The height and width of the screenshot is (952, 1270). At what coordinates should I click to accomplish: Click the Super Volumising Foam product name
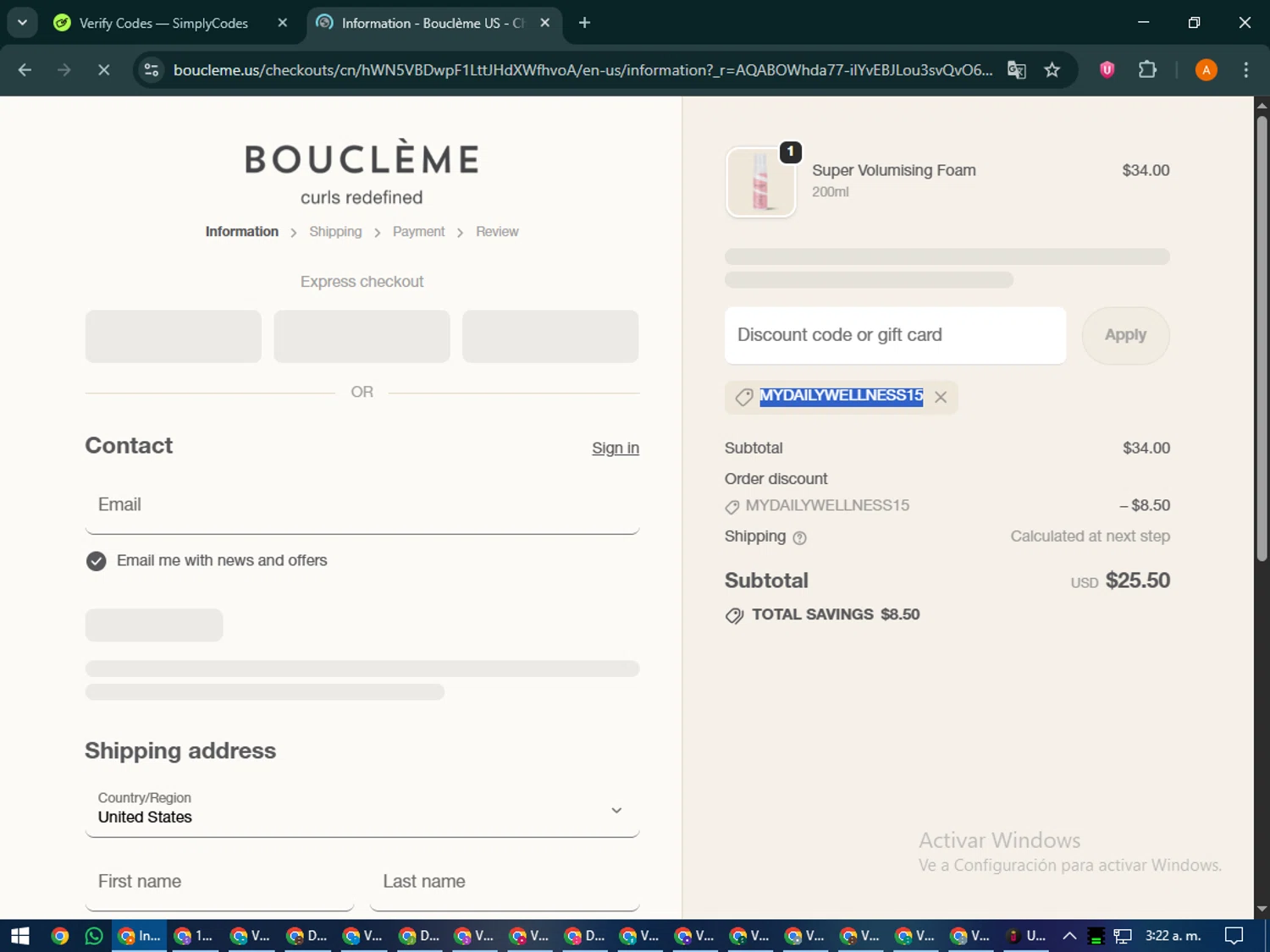click(893, 170)
